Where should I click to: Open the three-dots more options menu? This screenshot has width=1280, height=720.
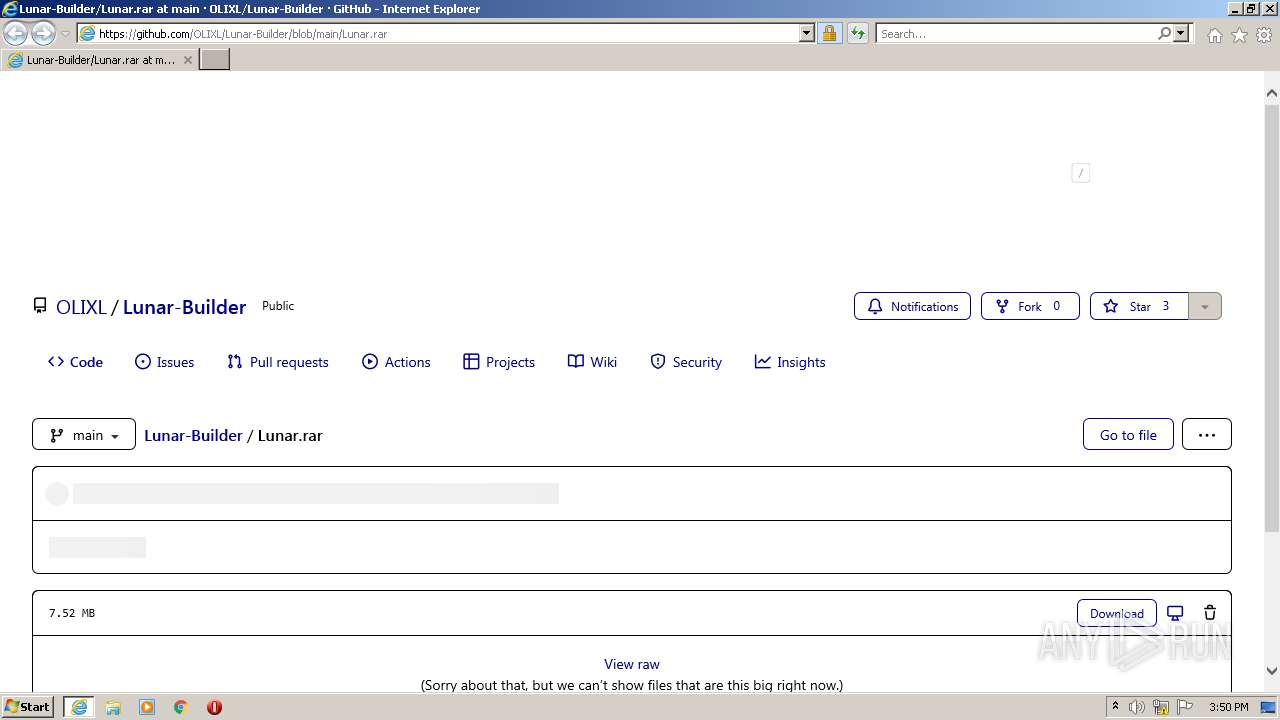(x=1207, y=434)
